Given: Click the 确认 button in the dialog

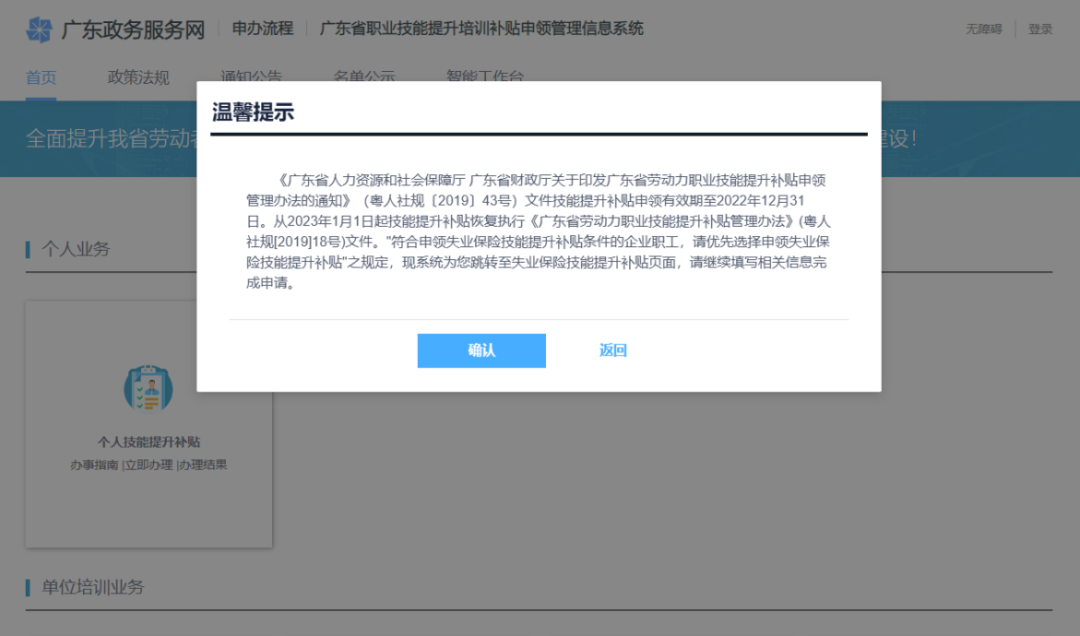Looking at the screenshot, I should (x=481, y=351).
